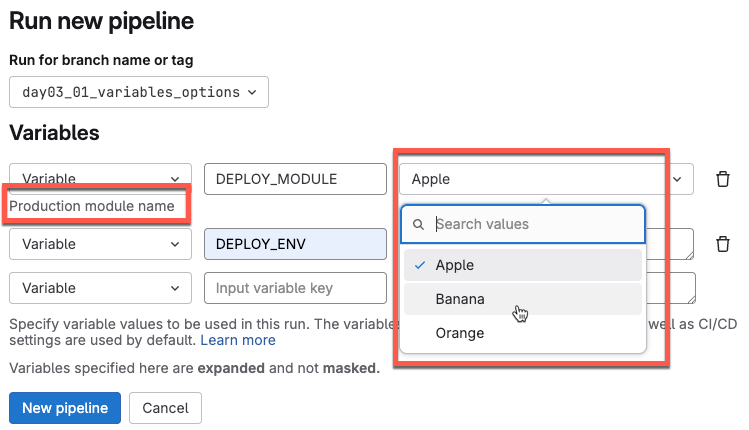Open the Apple value dropdown
This screenshot has width=749, height=430.
530,179
